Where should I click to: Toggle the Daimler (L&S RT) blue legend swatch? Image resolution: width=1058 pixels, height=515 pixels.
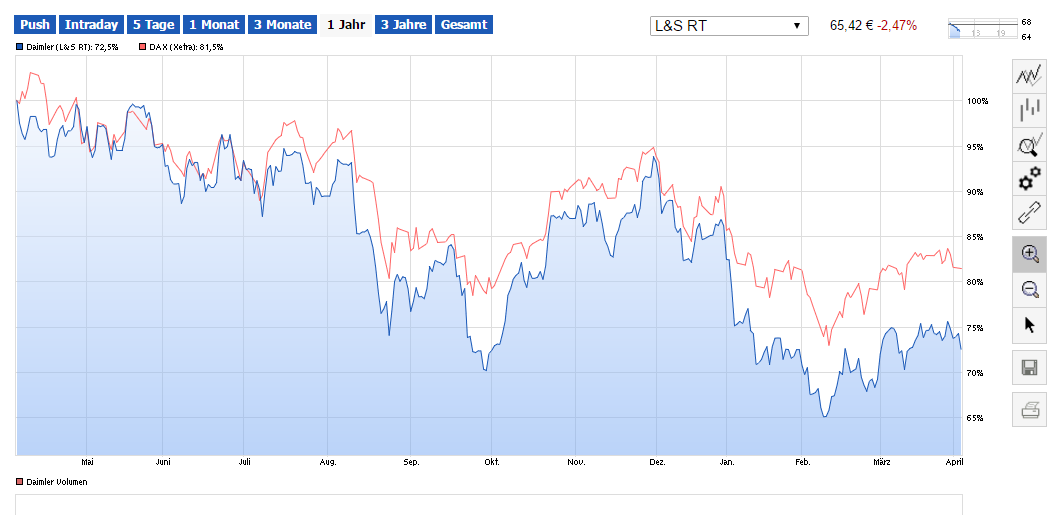tap(20, 47)
